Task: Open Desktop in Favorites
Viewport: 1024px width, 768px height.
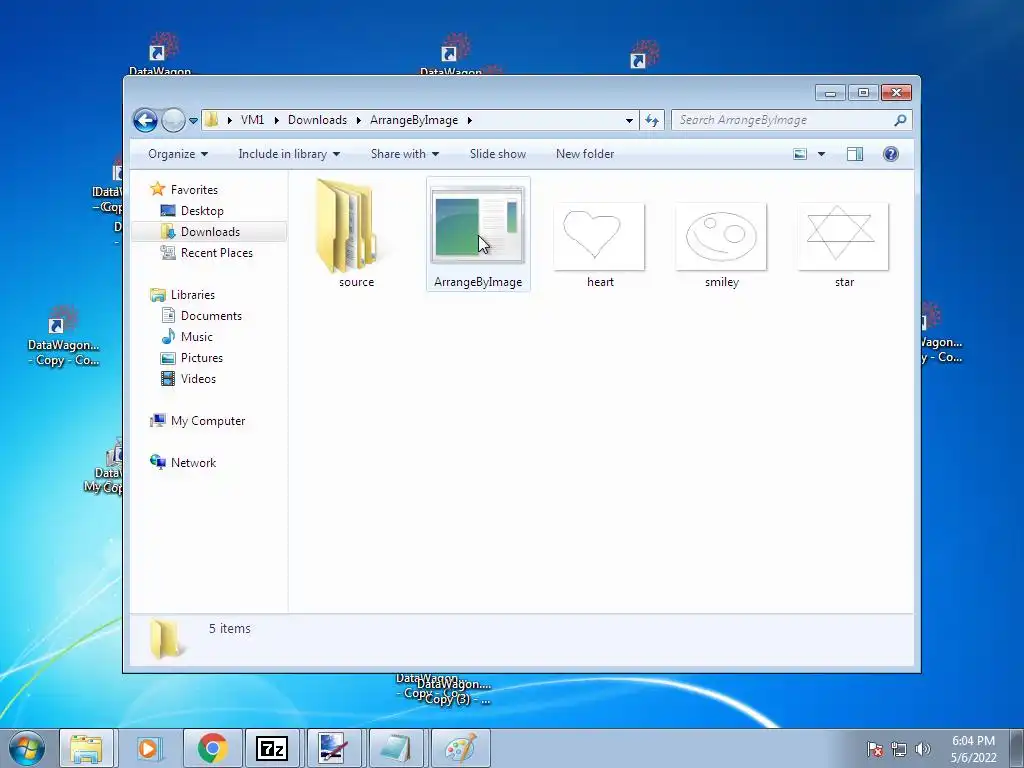Action: coord(202,211)
